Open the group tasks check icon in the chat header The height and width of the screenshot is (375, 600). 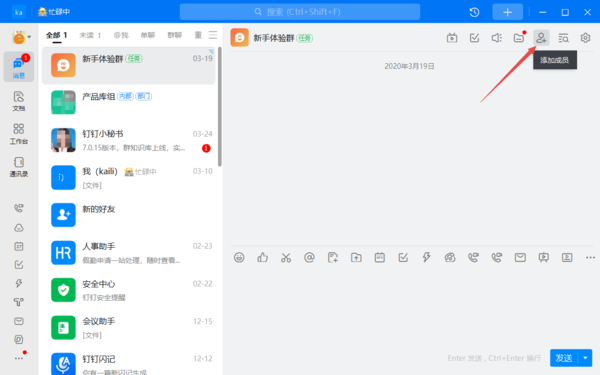tap(474, 38)
